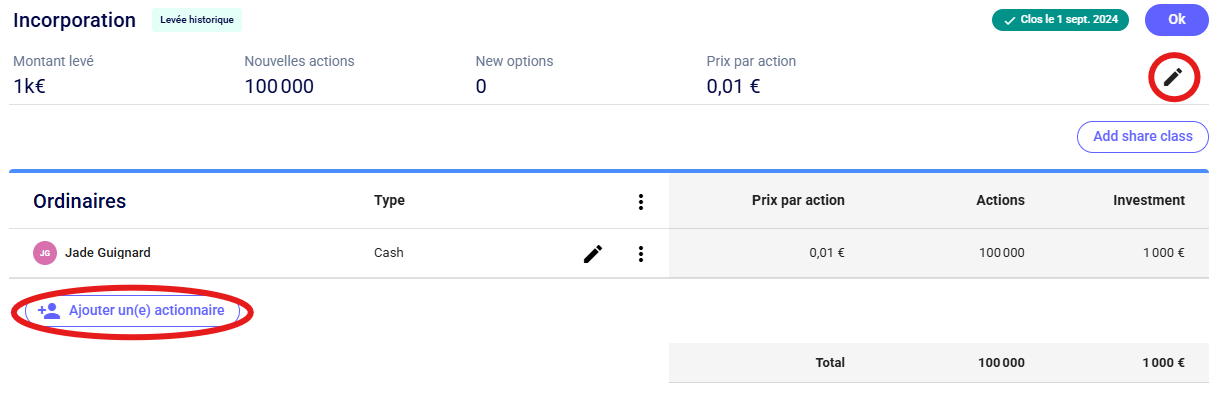This screenshot has width=1219, height=412.
Task: Click the Levée historique tag
Action: click(x=197, y=20)
